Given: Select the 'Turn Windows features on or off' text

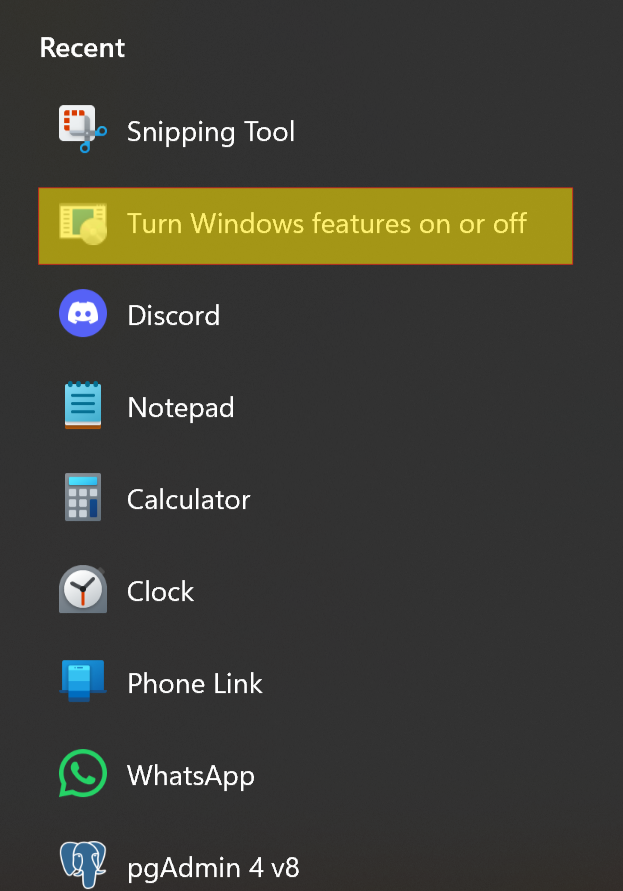Looking at the screenshot, I should [x=326, y=224].
